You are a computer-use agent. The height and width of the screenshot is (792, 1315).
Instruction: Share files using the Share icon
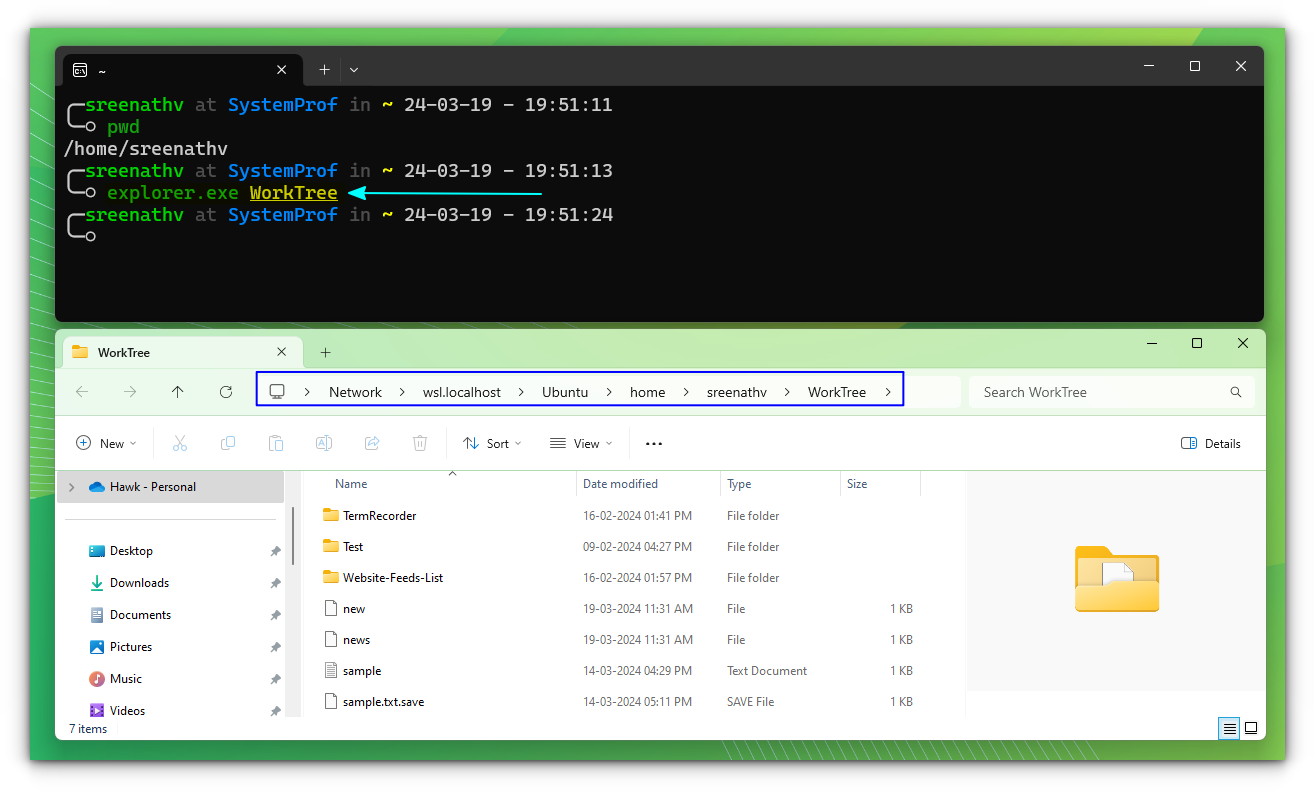coord(372,443)
